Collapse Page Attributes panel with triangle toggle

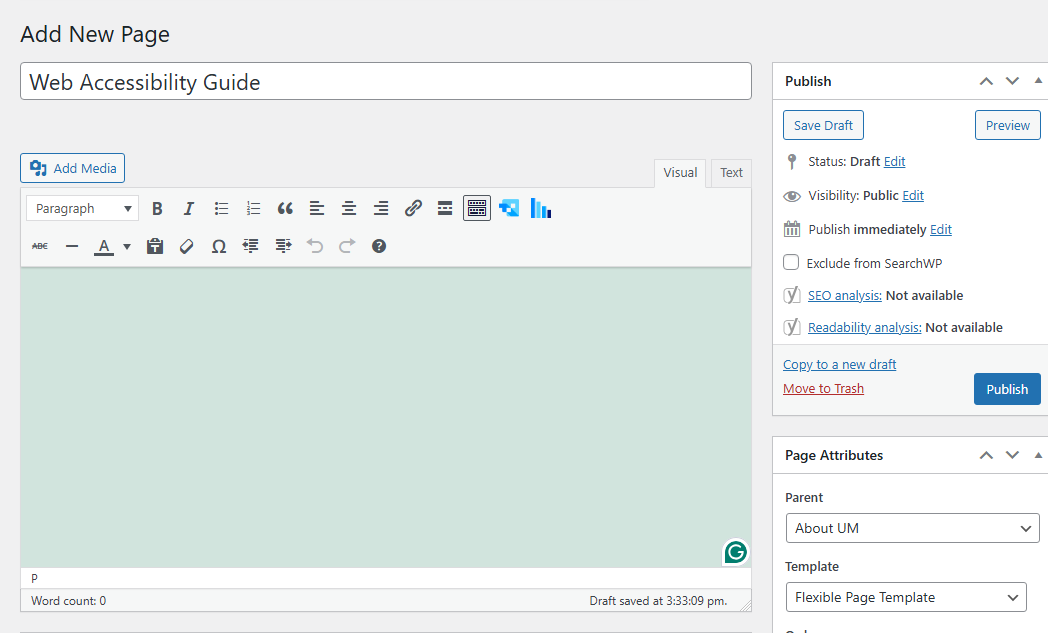(1038, 455)
